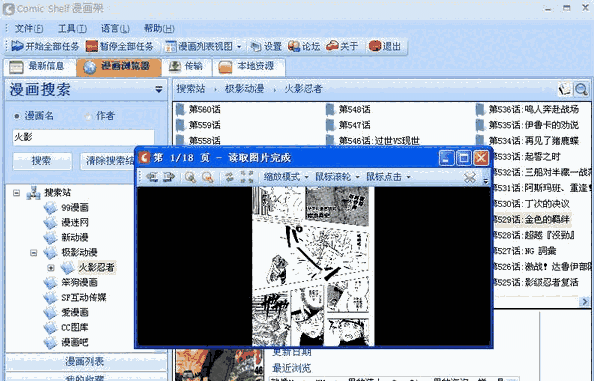Switch to the 漫画浏览器 tab
Viewport: 594px width, 381px height.
(x=119, y=67)
